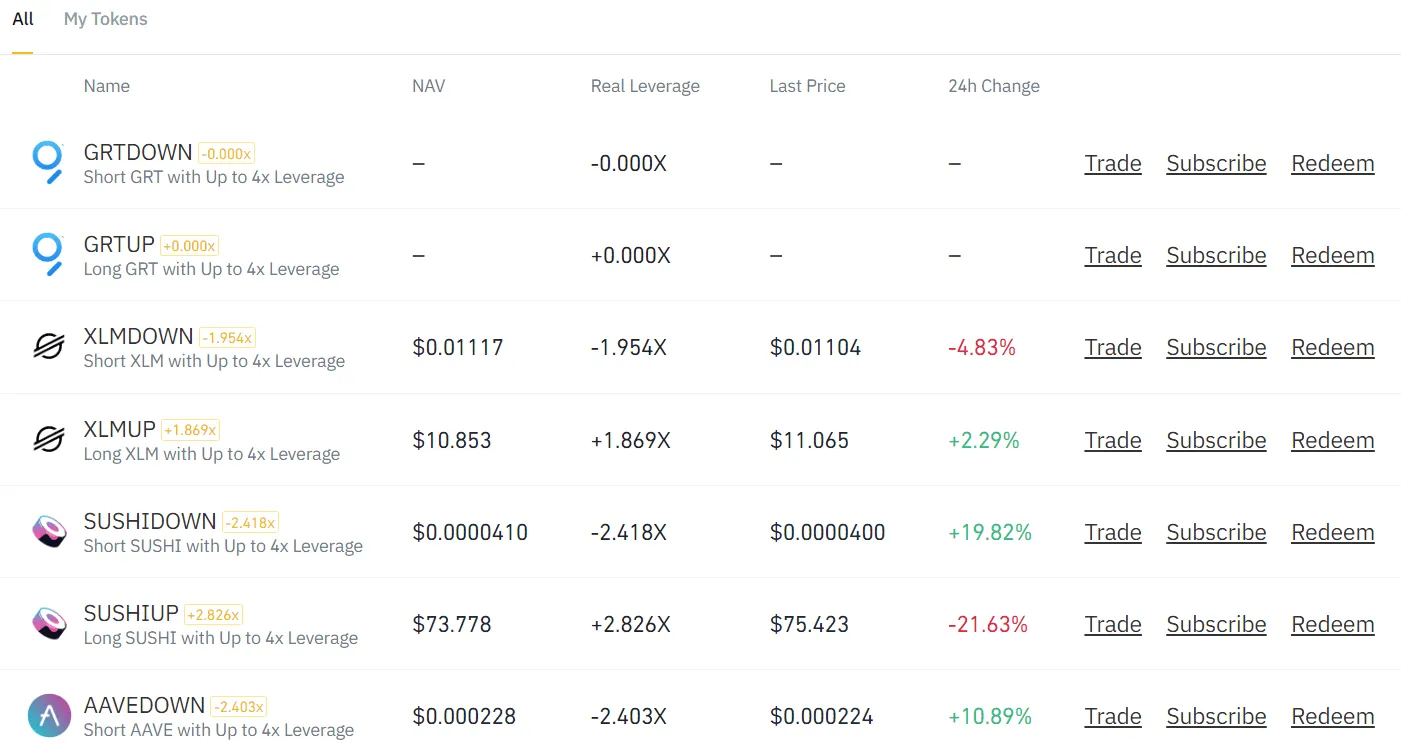Open the XLM logo on the XLMUP row
The image size is (1401, 755).
pyautogui.click(x=49, y=440)
